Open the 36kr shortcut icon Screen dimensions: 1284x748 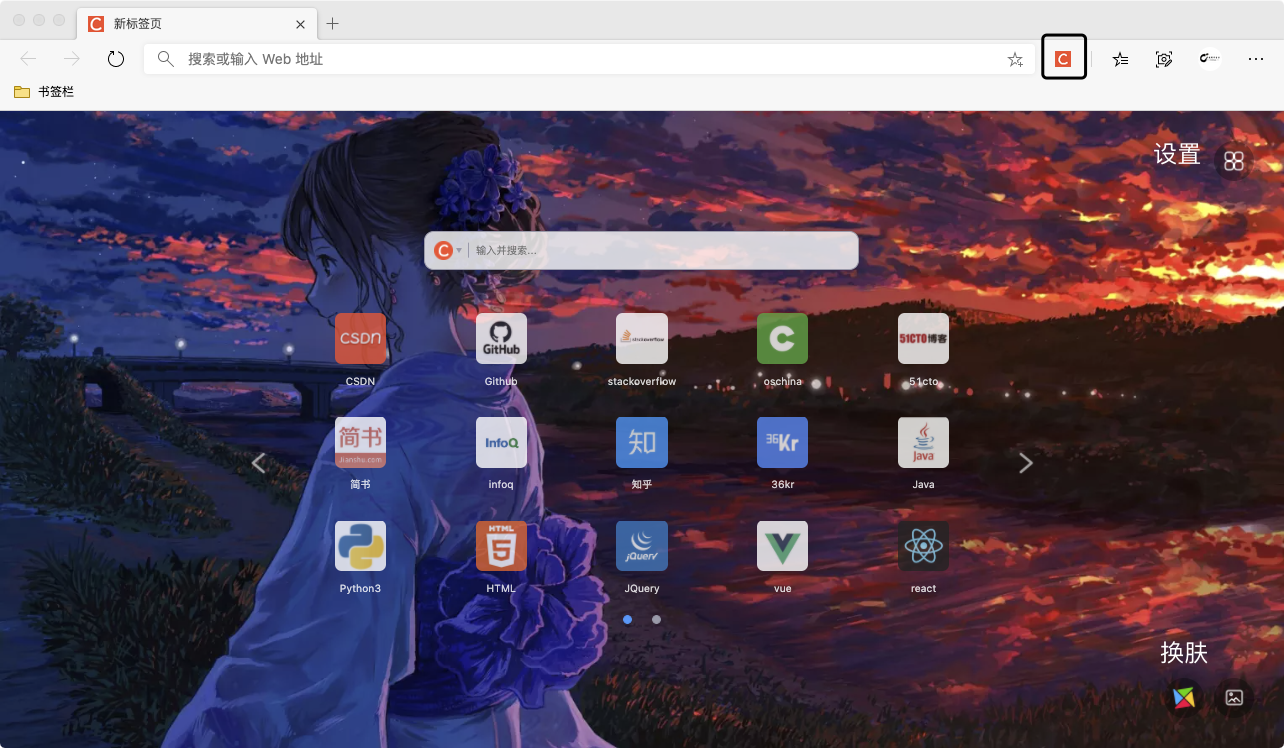coord(782,442)
